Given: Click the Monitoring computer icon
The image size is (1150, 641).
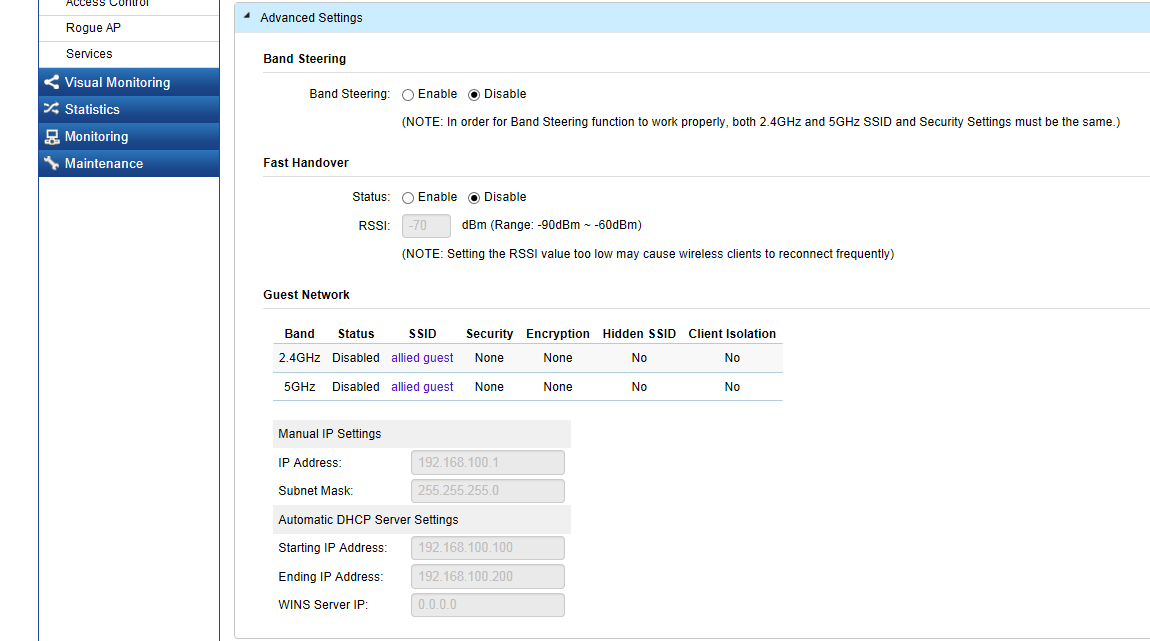Looking at the screenshot, I should click(52, 137).
